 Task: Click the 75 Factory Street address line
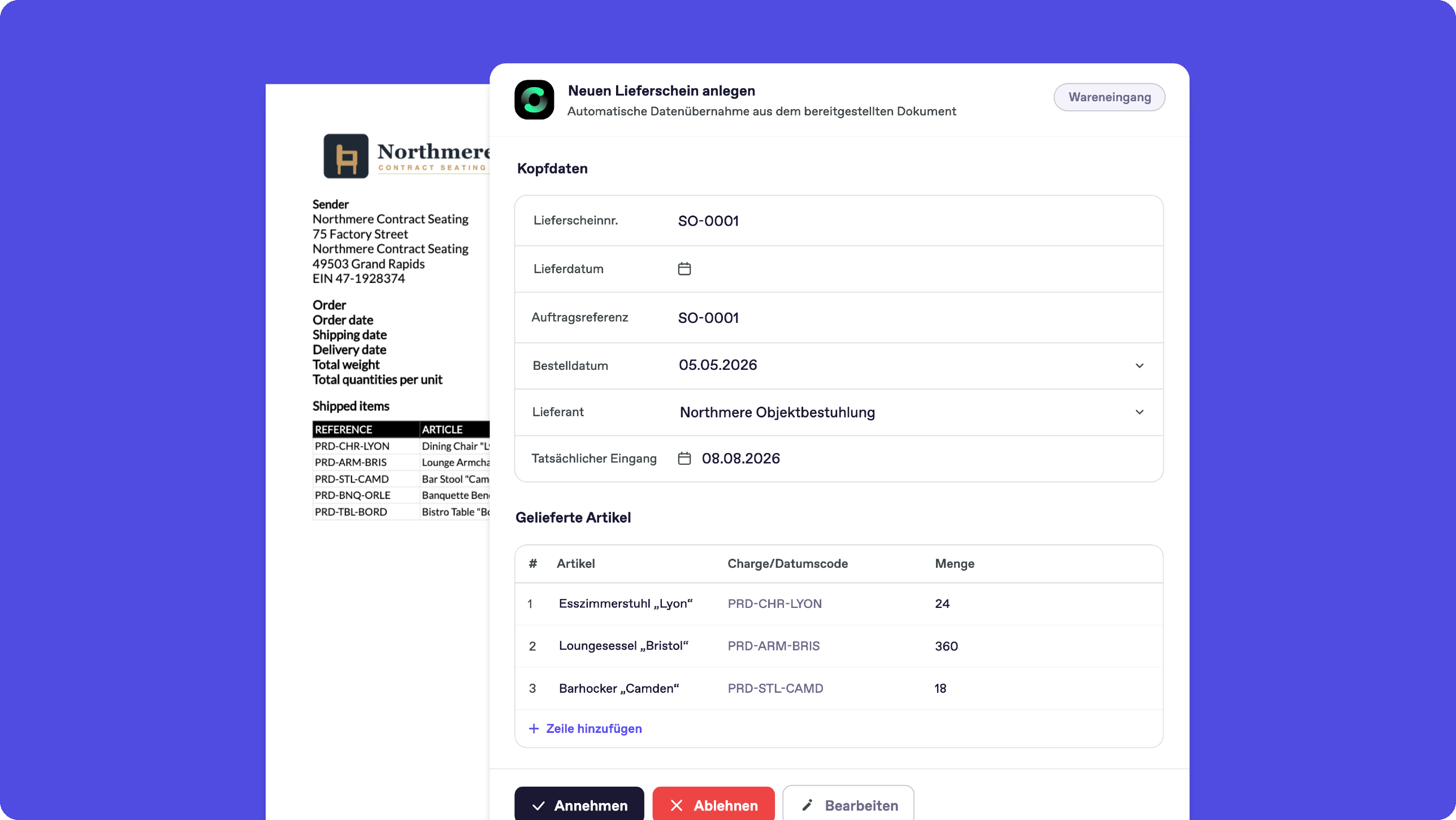pos(360,234)
